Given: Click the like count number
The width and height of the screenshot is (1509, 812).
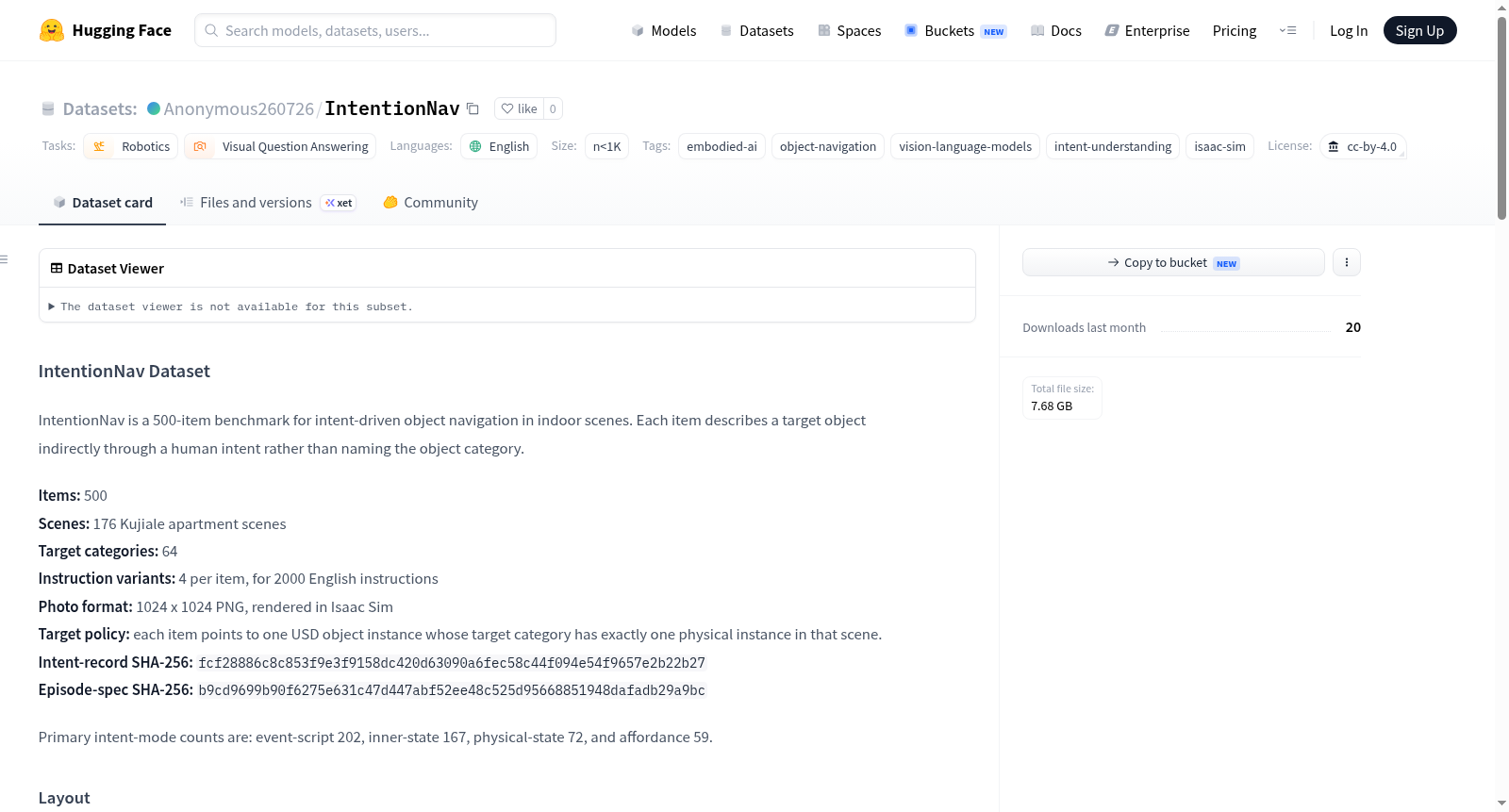Looking at the screenshot, I should tap(553, 108).
